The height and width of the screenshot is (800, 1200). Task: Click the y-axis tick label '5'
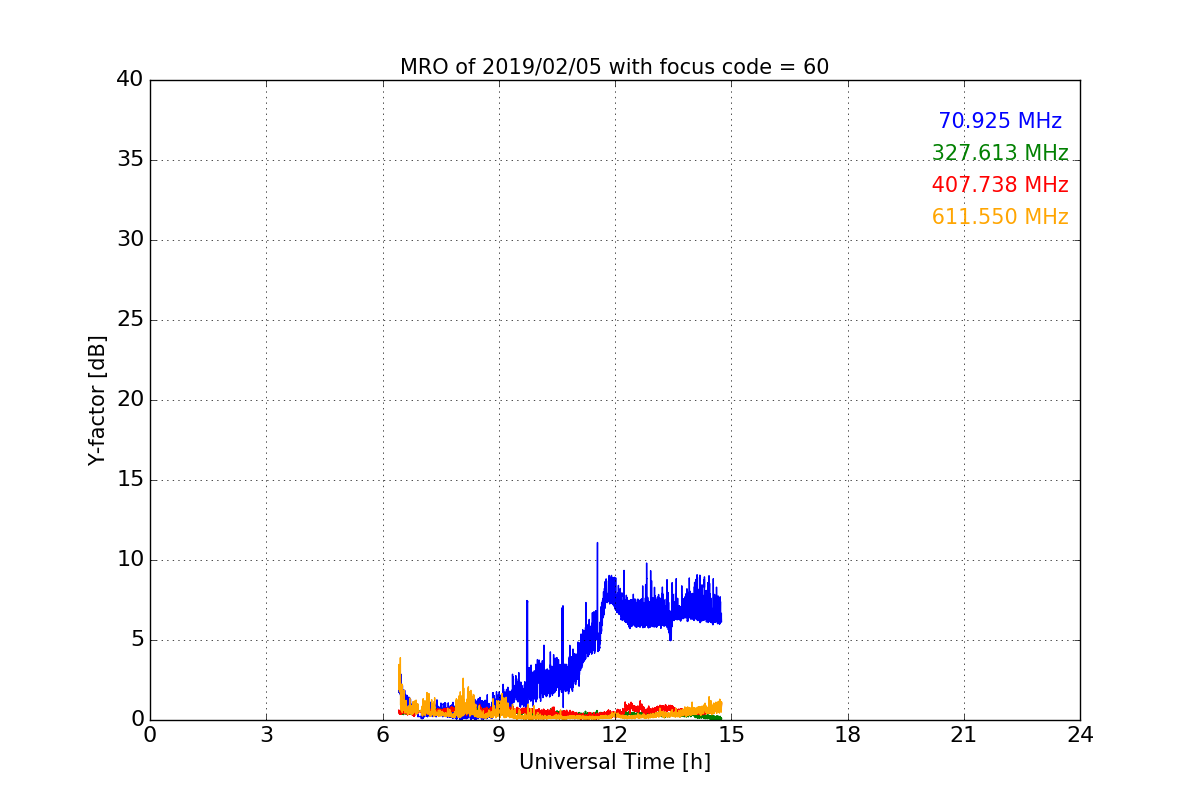point(137,640)
